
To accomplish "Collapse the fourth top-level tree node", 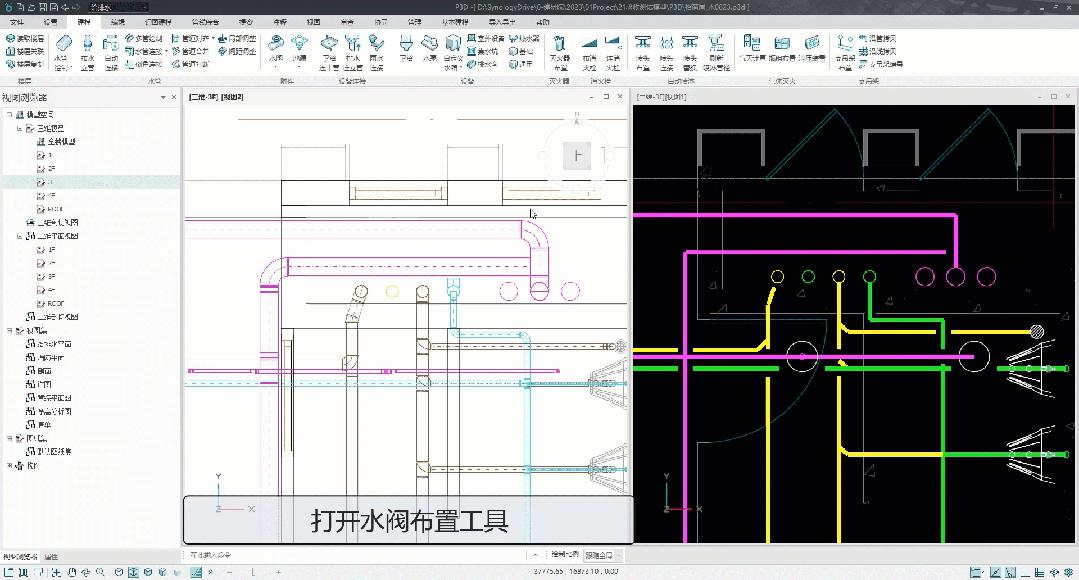I will coord(9,331).
